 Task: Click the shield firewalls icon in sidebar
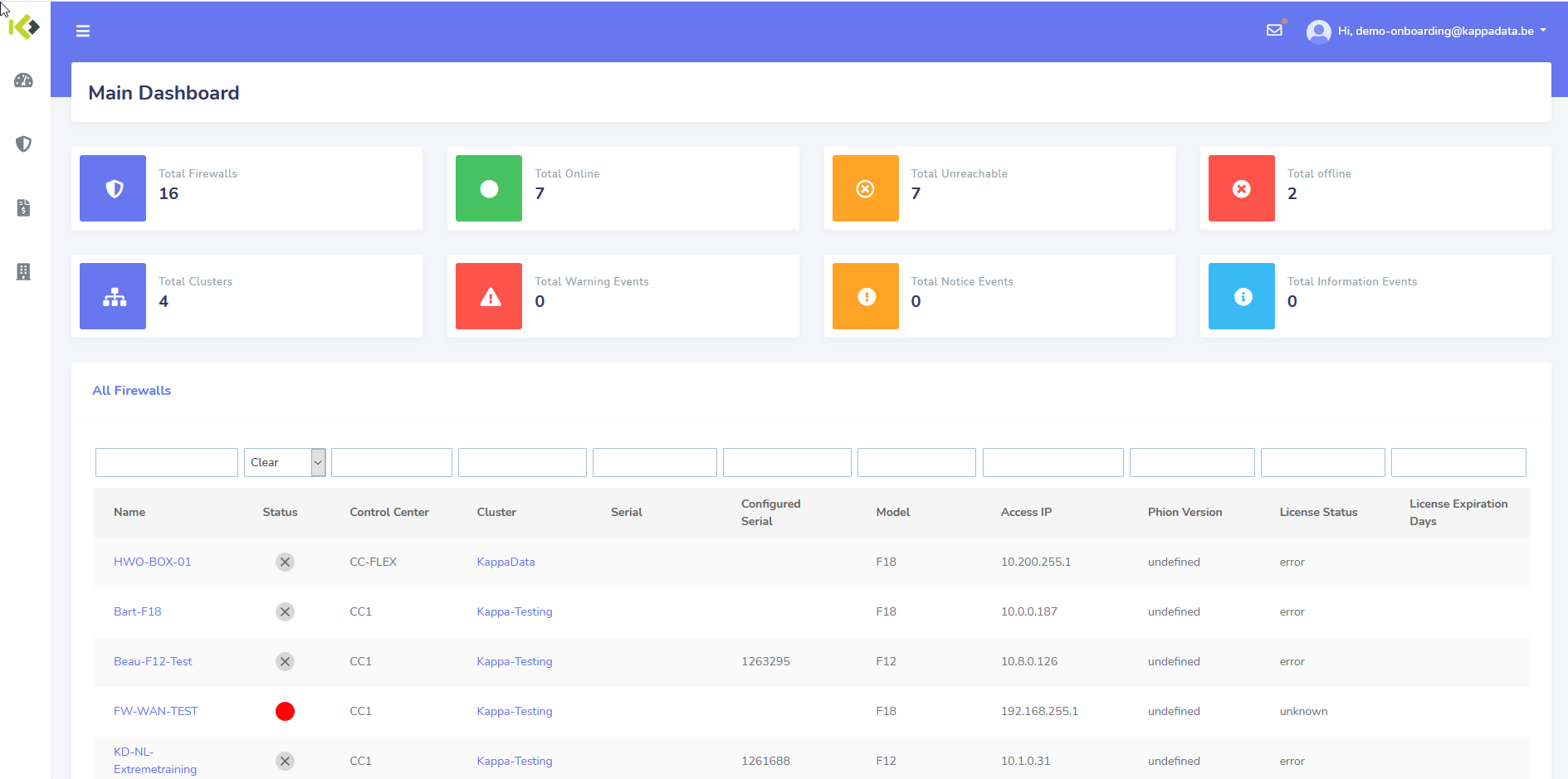(x=23, y=144)
